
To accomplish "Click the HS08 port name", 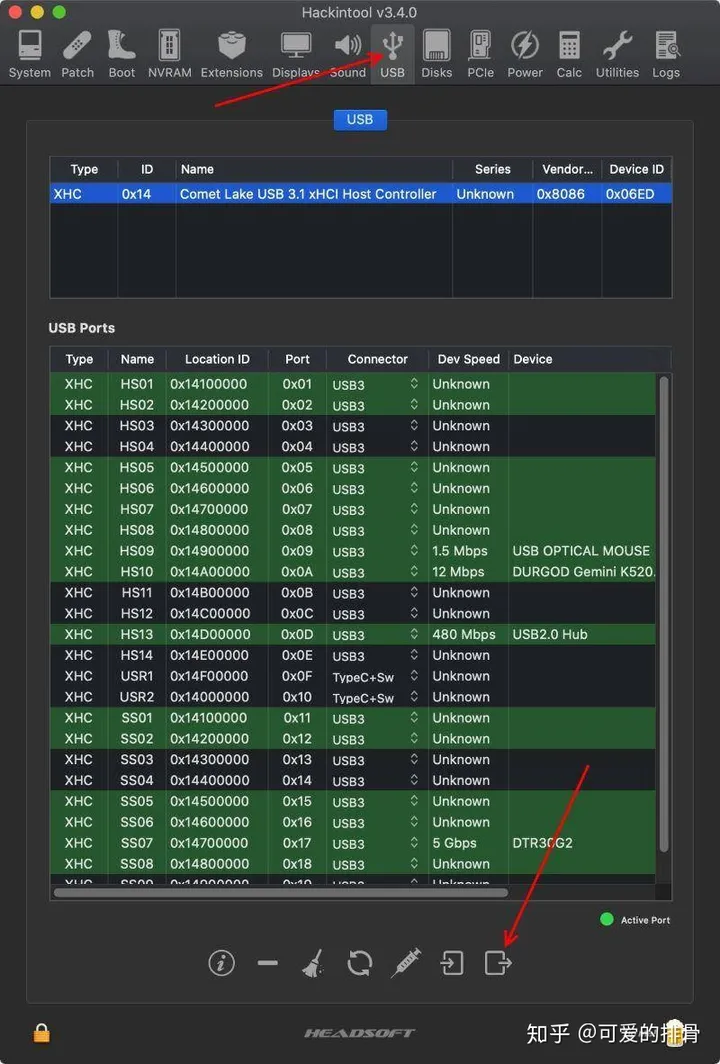I will click(137, 530).
